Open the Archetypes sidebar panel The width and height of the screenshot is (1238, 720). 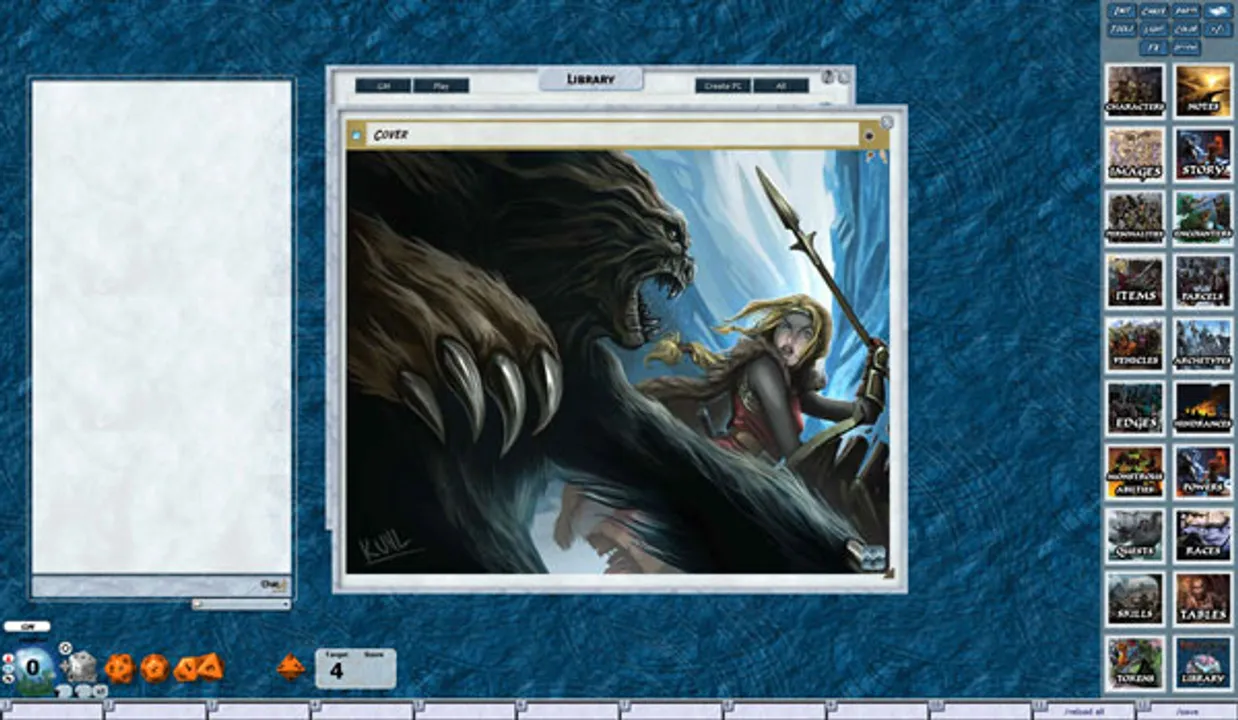pyautogui.click(x=1203, y=344)
